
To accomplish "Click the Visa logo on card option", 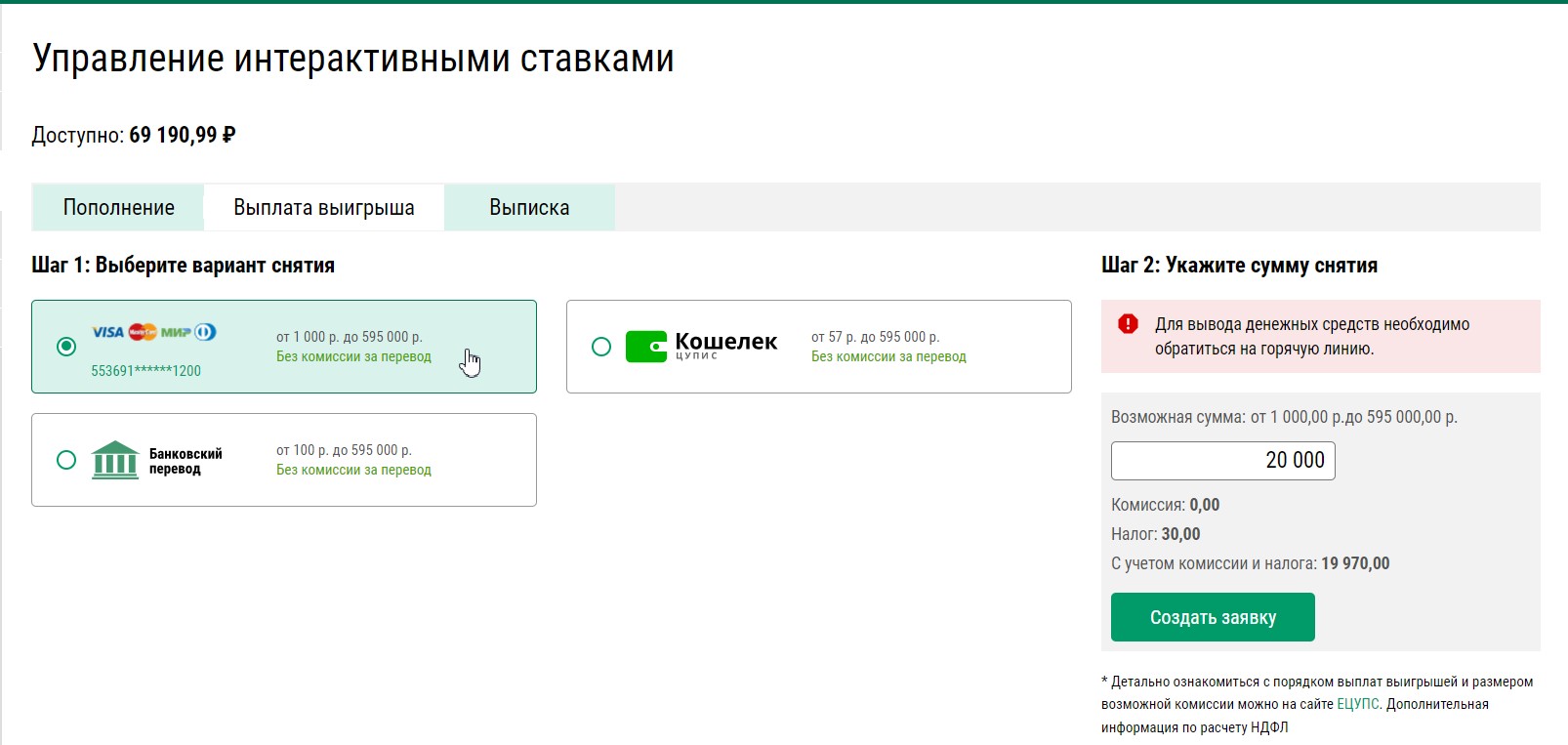I will click(108, 332).
